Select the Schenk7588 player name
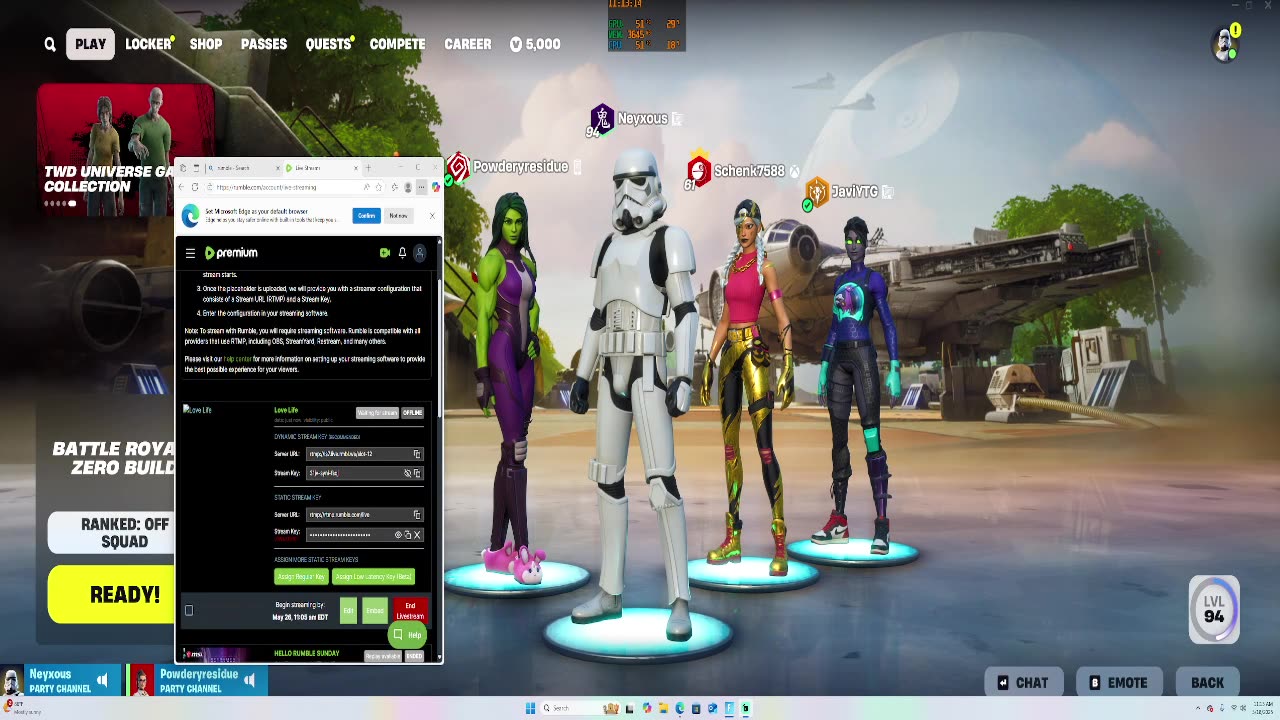The width and height of the screenshot is (1280, 720). pos(749,171)
